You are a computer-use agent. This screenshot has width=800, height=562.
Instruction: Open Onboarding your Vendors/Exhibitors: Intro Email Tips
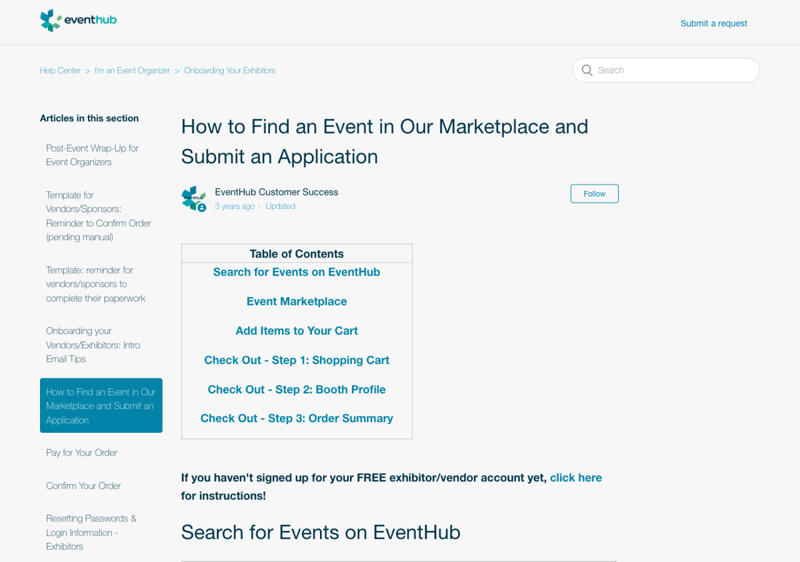[x=93, y=345]
